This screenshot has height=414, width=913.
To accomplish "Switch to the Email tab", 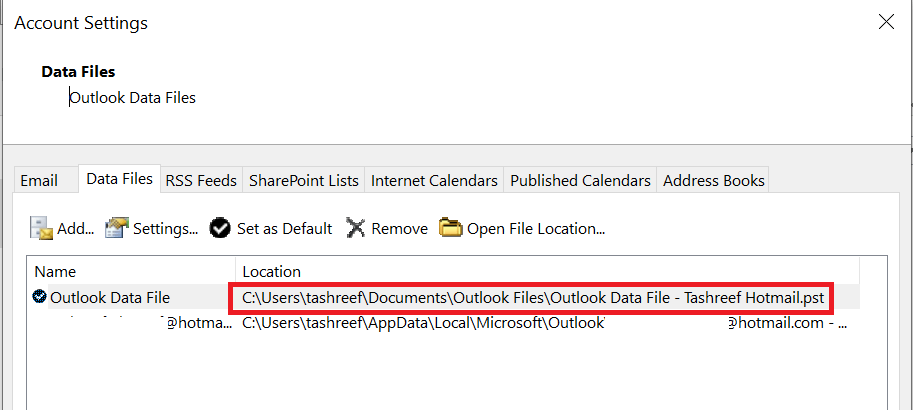I will [39, 181].
